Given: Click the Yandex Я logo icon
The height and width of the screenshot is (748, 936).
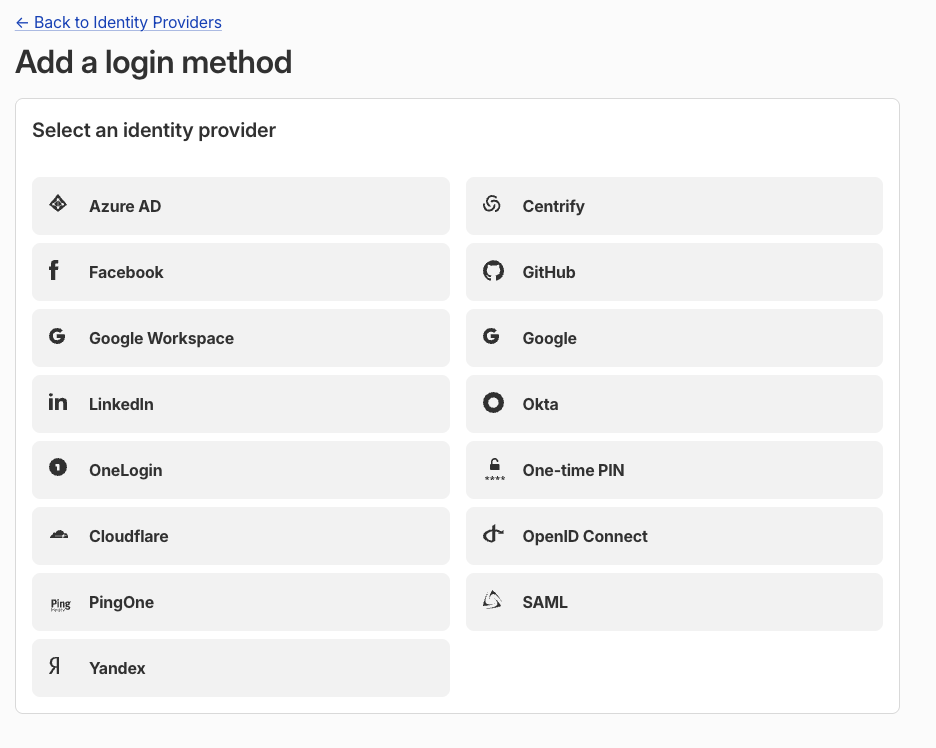Looking at the screenshot, I should (x=54, y=666).
